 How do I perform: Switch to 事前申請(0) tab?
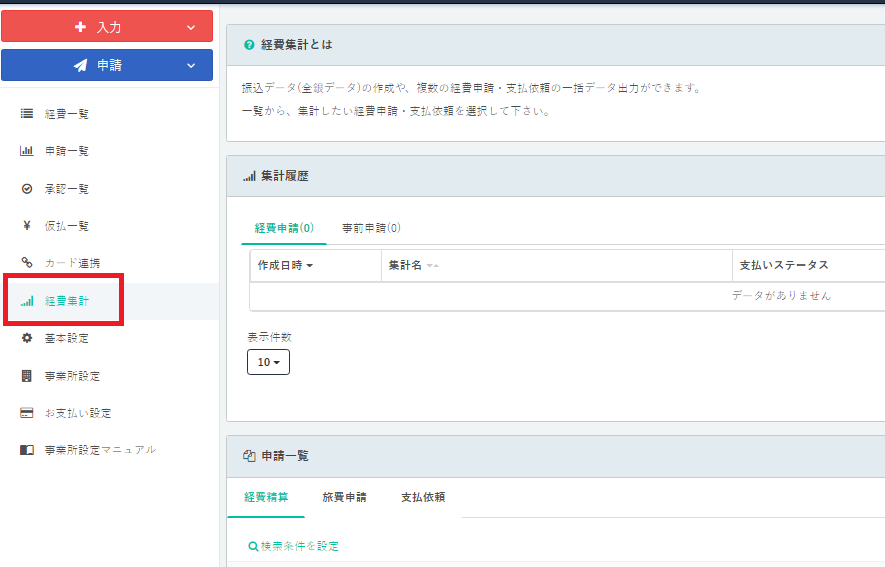point(371,228)
